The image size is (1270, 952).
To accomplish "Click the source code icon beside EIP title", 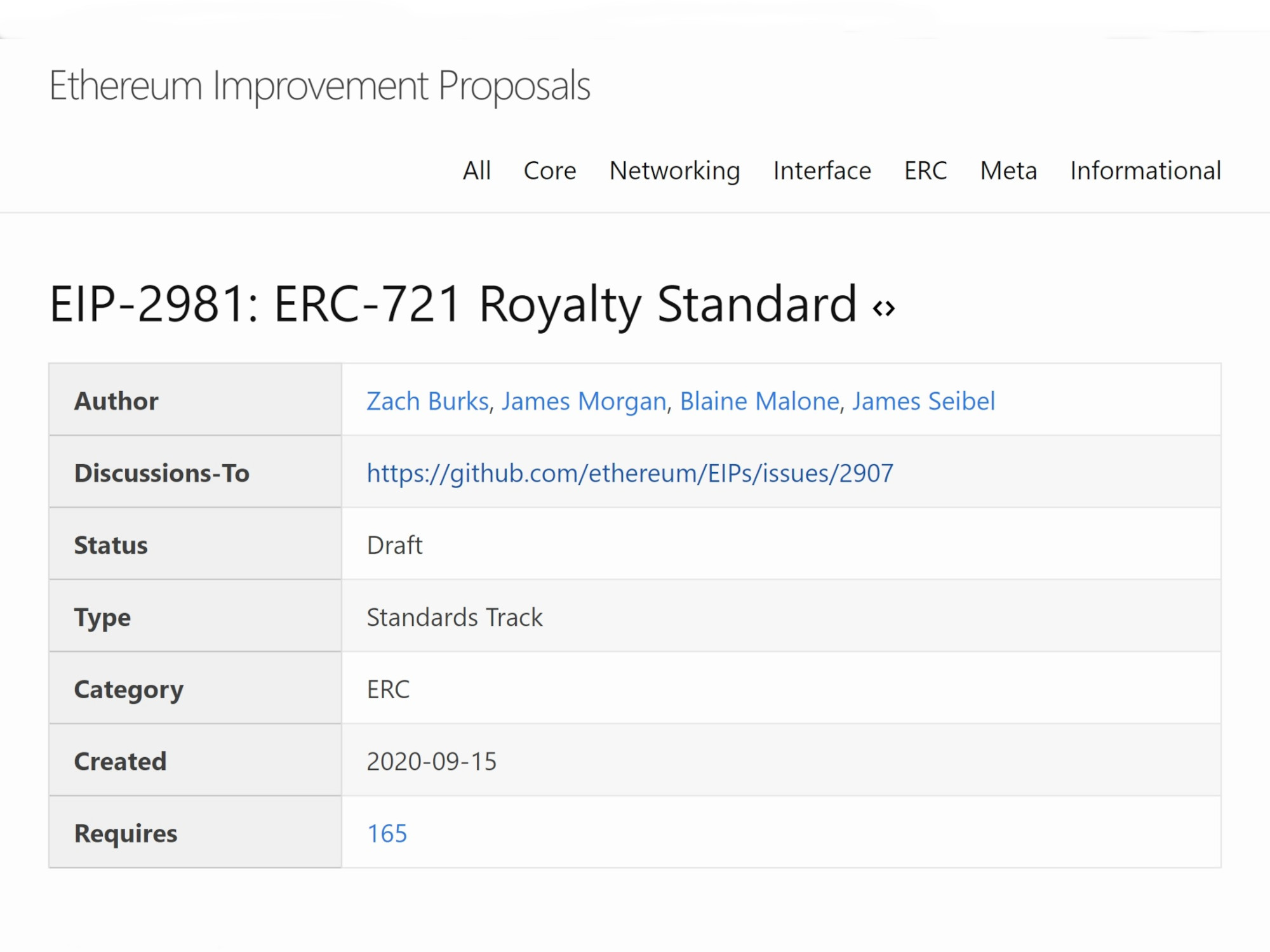I will pyautogui.click(x=883, y=308).
